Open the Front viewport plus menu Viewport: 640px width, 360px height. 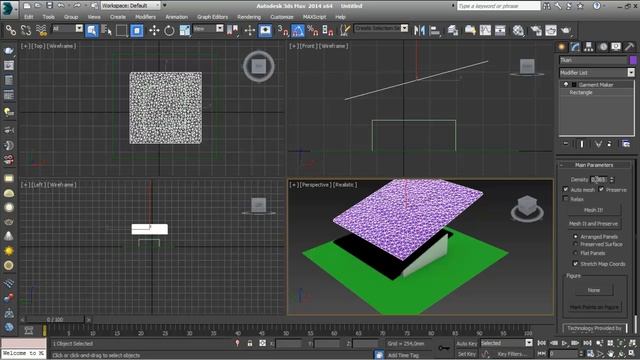coord(293,46)
